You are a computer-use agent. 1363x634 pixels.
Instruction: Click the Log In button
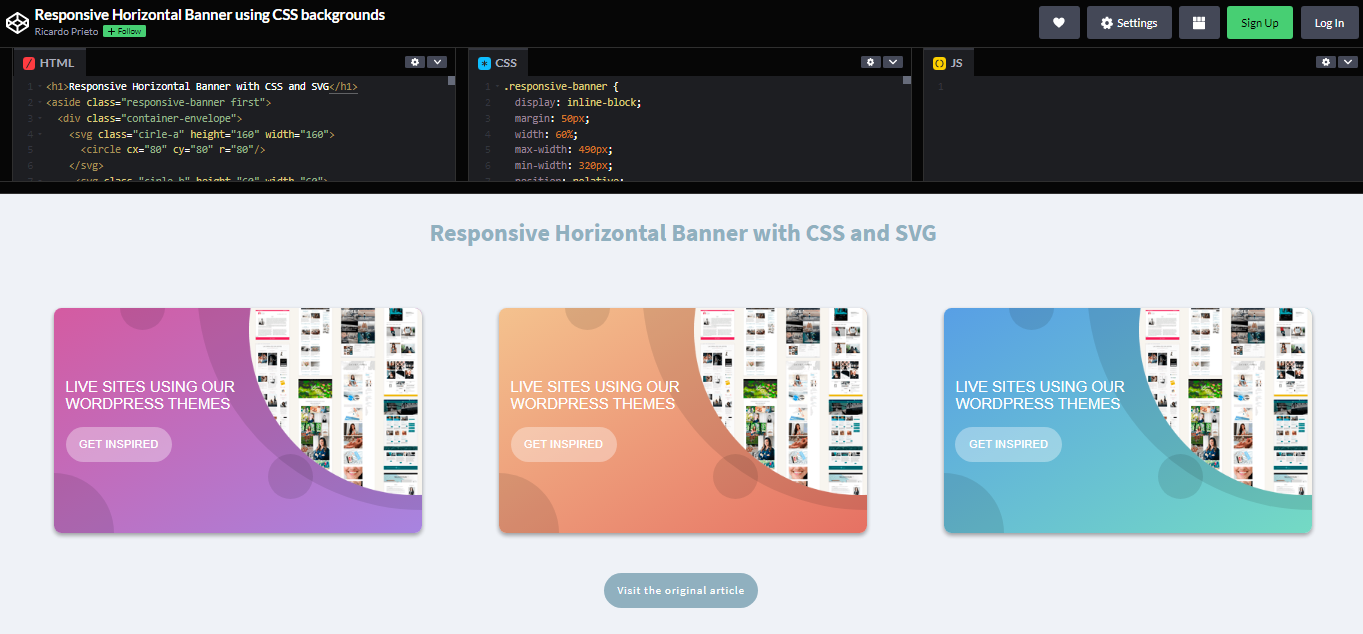(x=1329, y=22)
